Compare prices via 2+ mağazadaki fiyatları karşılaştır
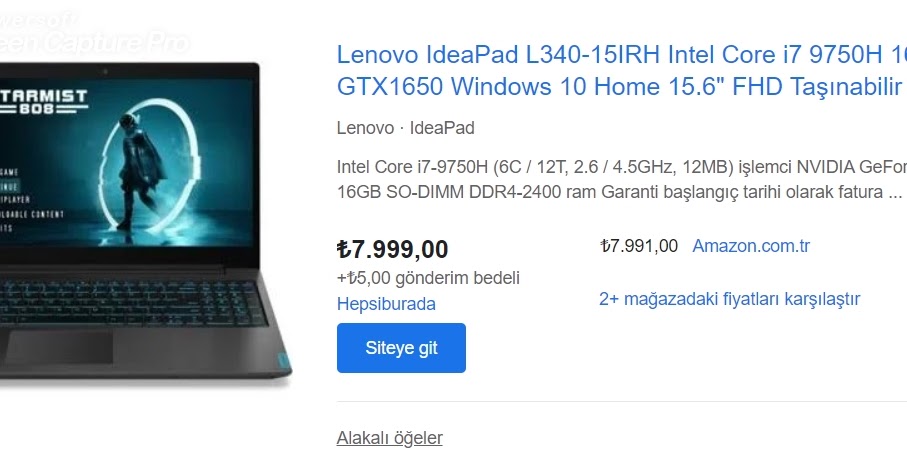The width and height of the screenshot is (907, 476). 729,299
